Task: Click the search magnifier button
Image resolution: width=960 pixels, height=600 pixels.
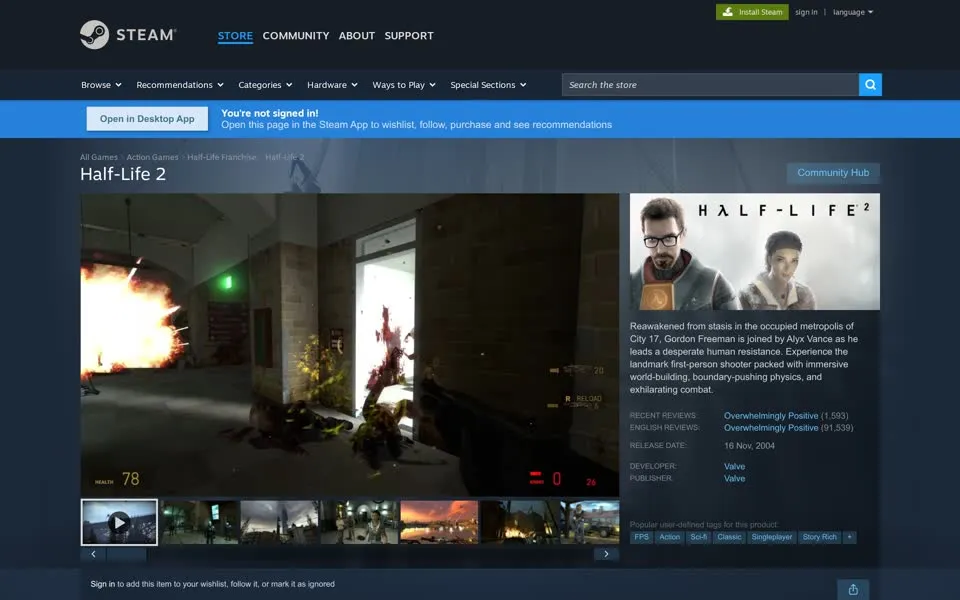Action: tap(870, 84)
